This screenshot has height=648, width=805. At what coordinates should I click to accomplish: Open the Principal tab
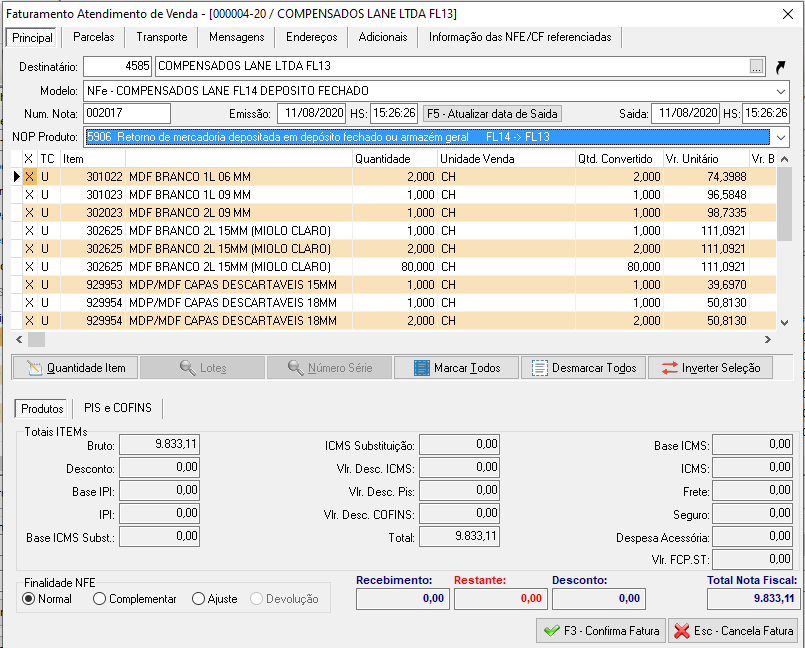tap(32, 37)
